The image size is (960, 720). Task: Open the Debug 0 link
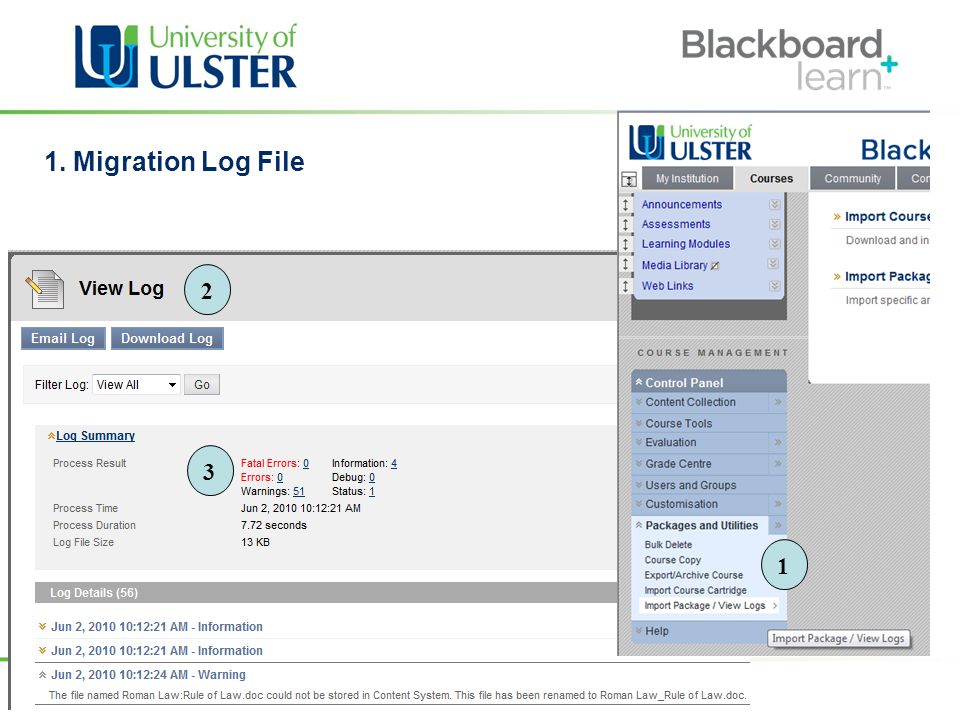pos(372,478)
